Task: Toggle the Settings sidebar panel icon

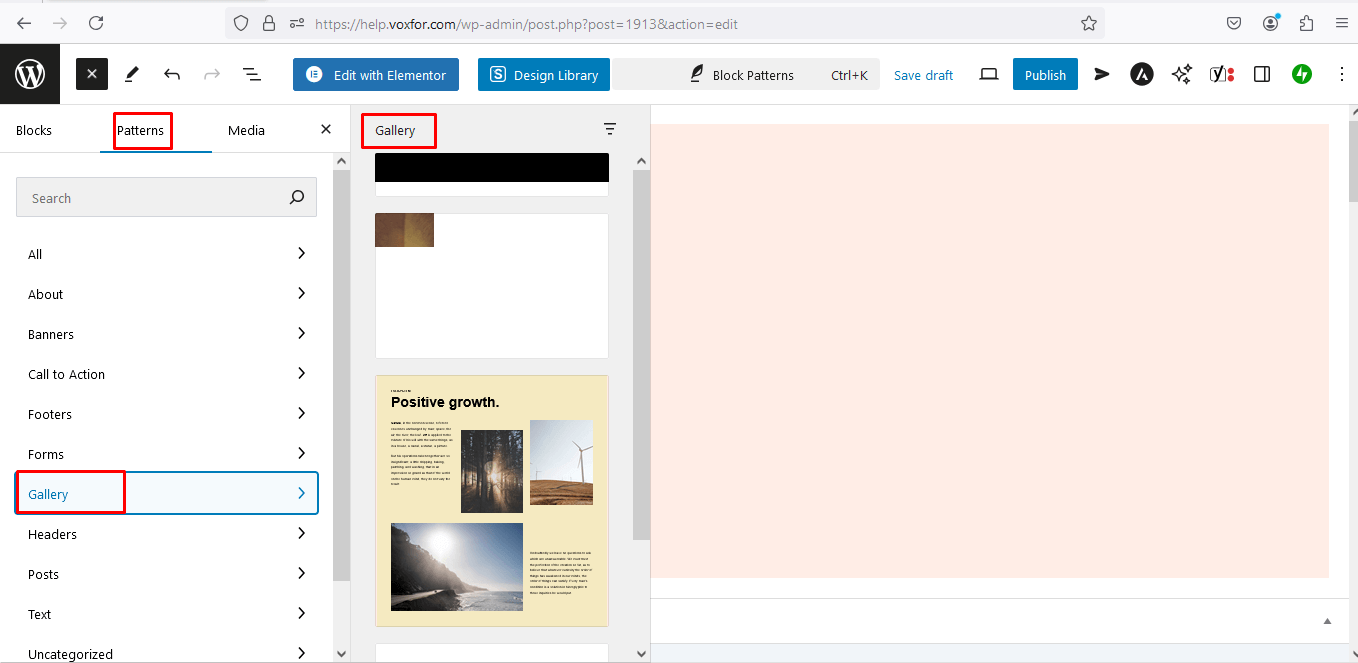Action: click(1261, 74)
